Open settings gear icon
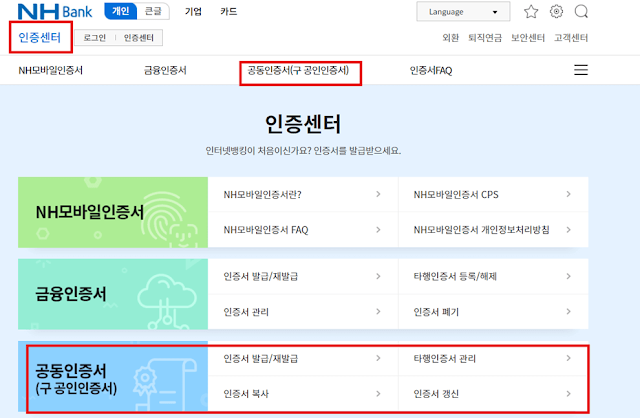The height and width of the screenshot is (418, 640). [x=556, y=11]
